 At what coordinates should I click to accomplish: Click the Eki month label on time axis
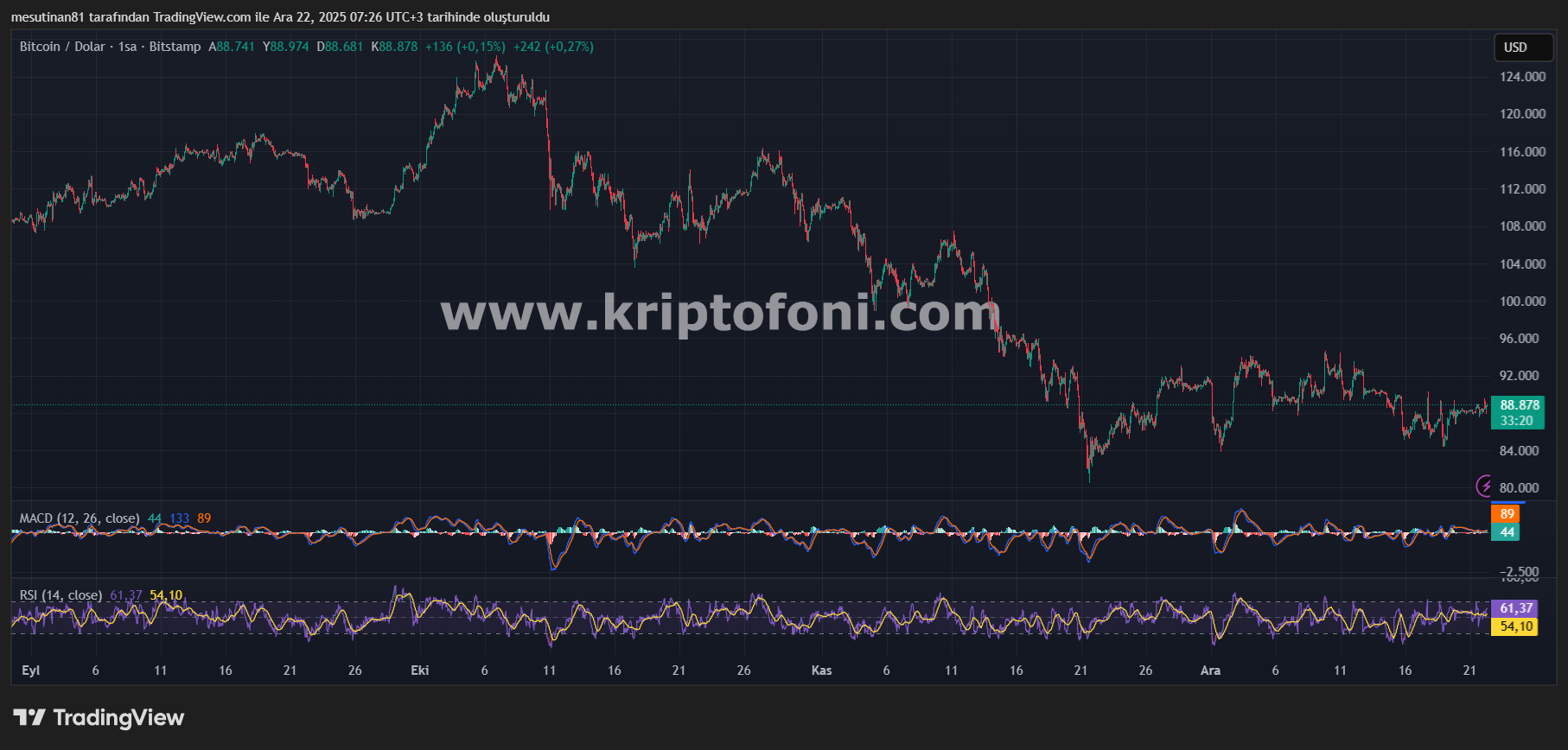[420, 671]
